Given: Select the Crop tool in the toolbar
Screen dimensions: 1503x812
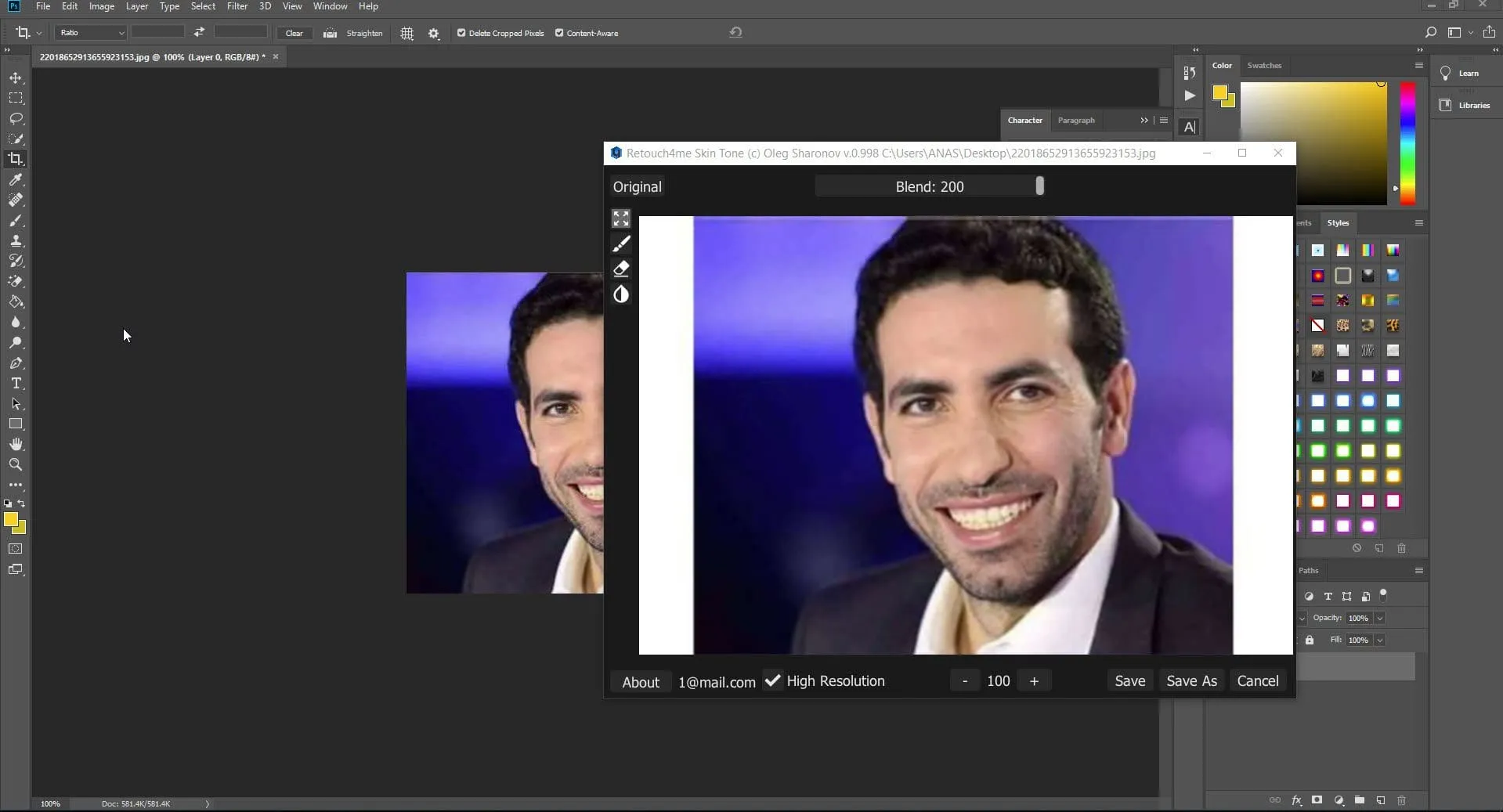Looking at the screenshot, I should (16, 158).
